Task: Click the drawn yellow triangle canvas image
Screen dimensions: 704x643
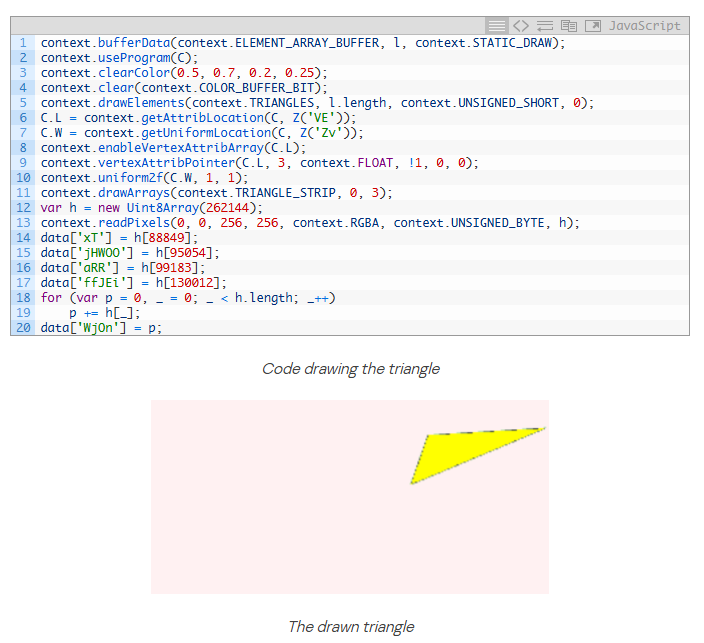Action: [x=350, y=497]
